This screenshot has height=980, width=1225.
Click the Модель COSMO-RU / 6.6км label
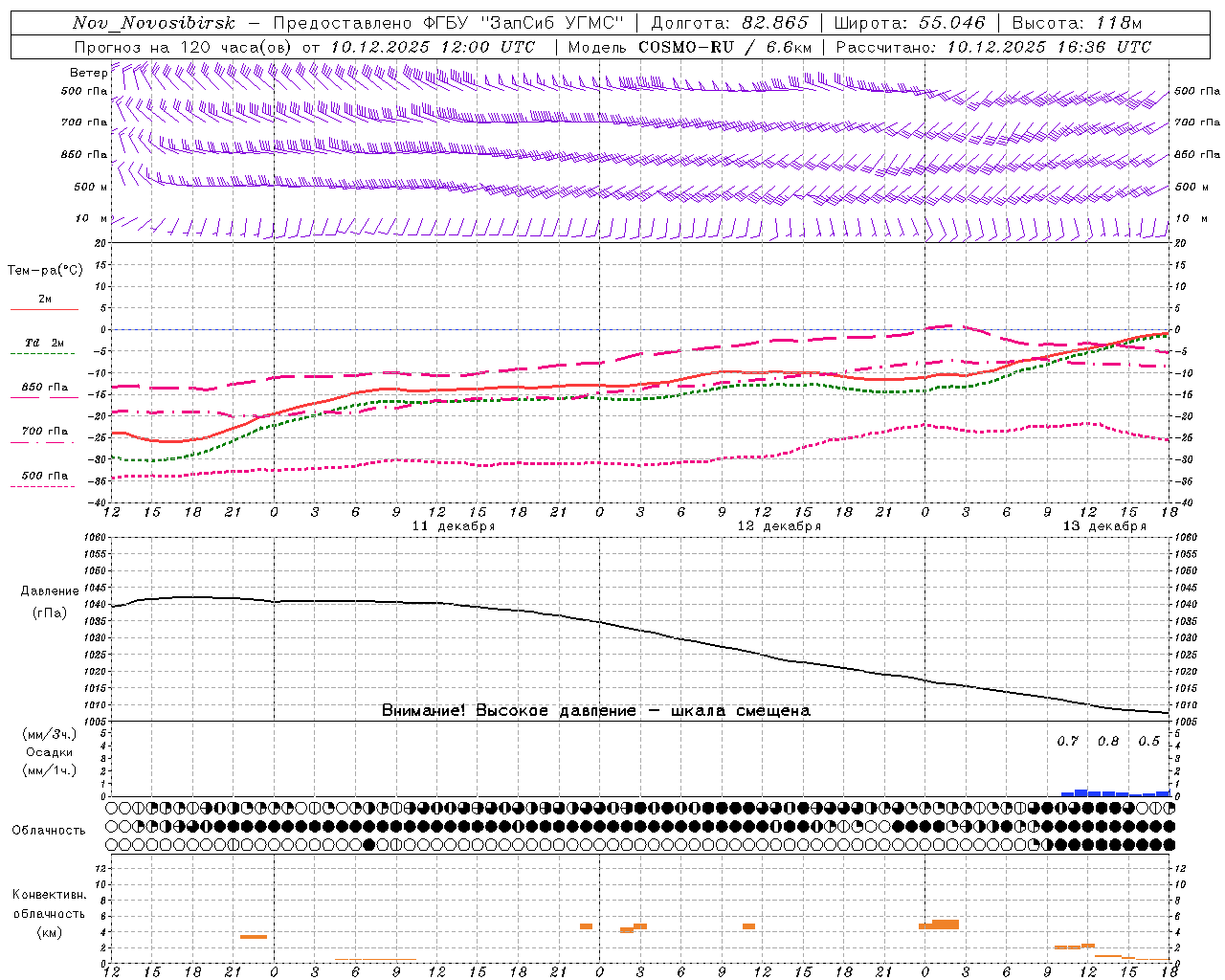pyautogui.click(x=689, y=47)
